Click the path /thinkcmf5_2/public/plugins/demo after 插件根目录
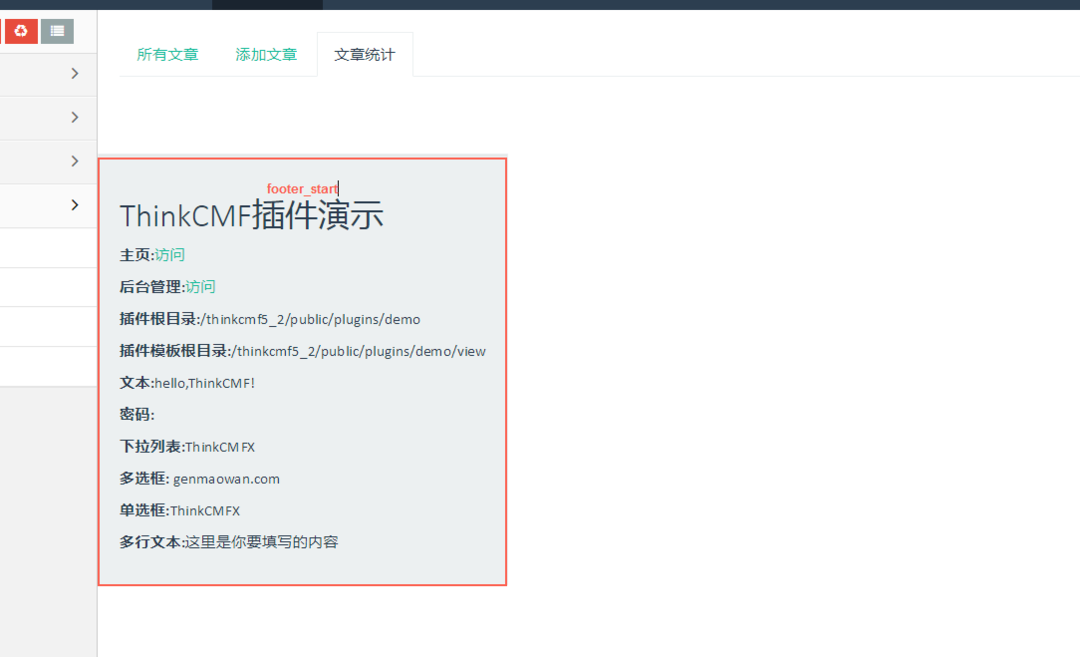Image resolution: width=1080 pixels, height=657 pixels. (x=310, y=320)
